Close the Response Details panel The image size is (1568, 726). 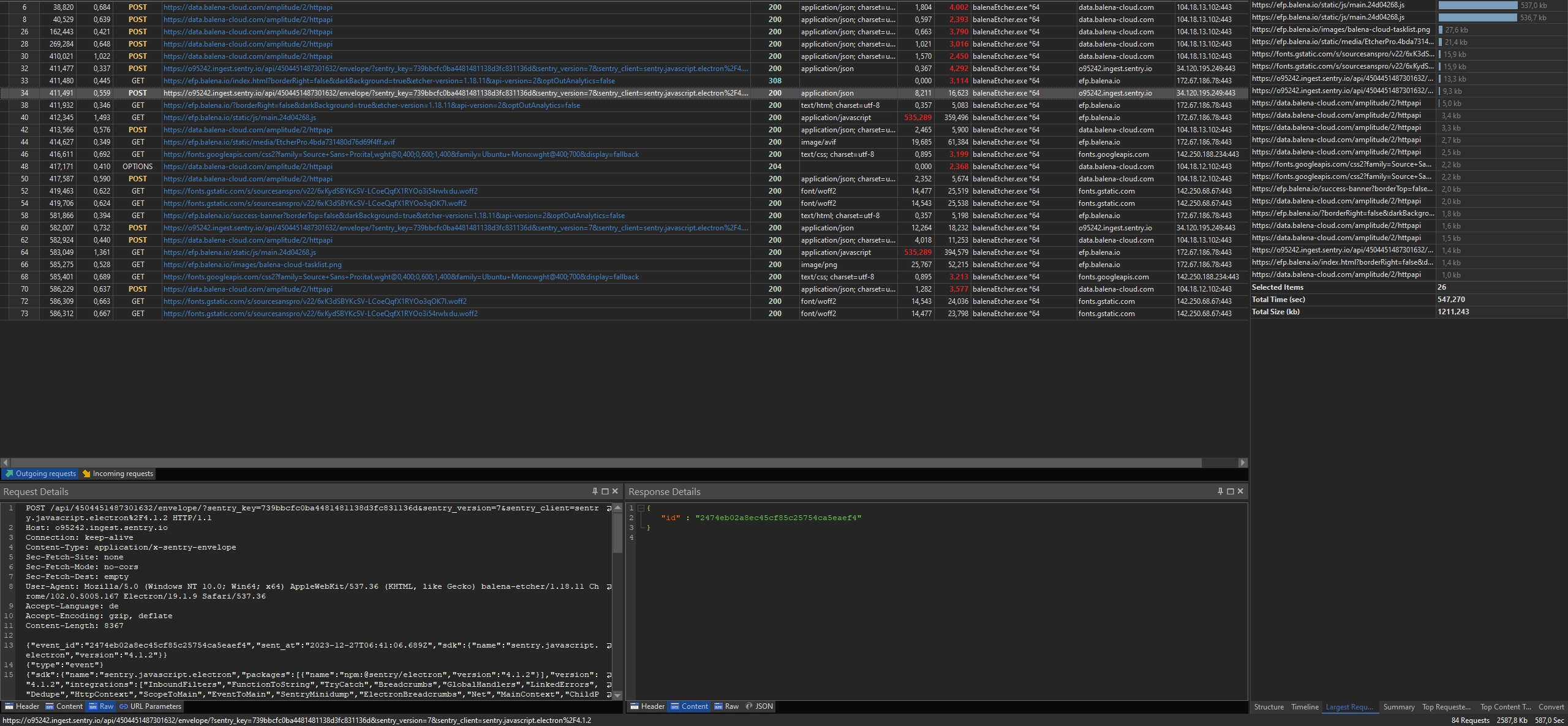tap(1241, 491)
